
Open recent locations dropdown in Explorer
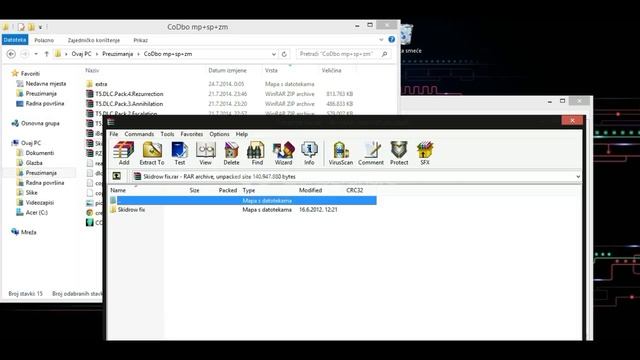[36, 54]
